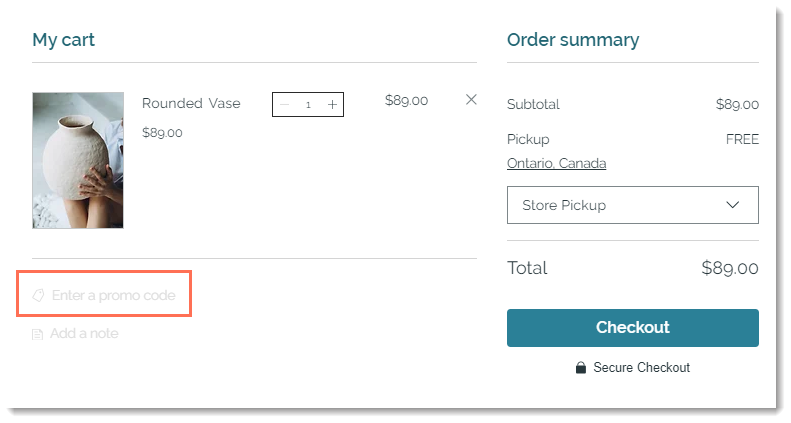The width and height of the screenshot is (791, 423).
Task: Click the Rounded Vase product name
Action: coord(191,103)
